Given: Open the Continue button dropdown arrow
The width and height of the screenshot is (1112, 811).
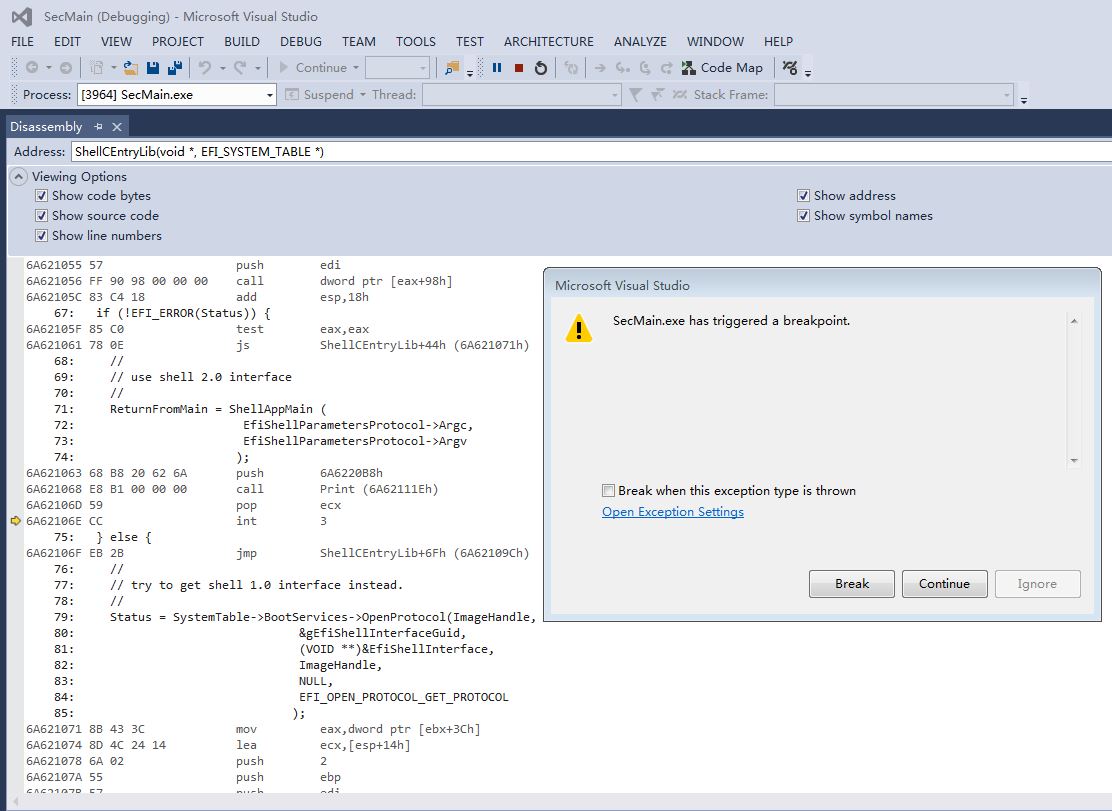Looking at the screenshot, I should (356, 67).
